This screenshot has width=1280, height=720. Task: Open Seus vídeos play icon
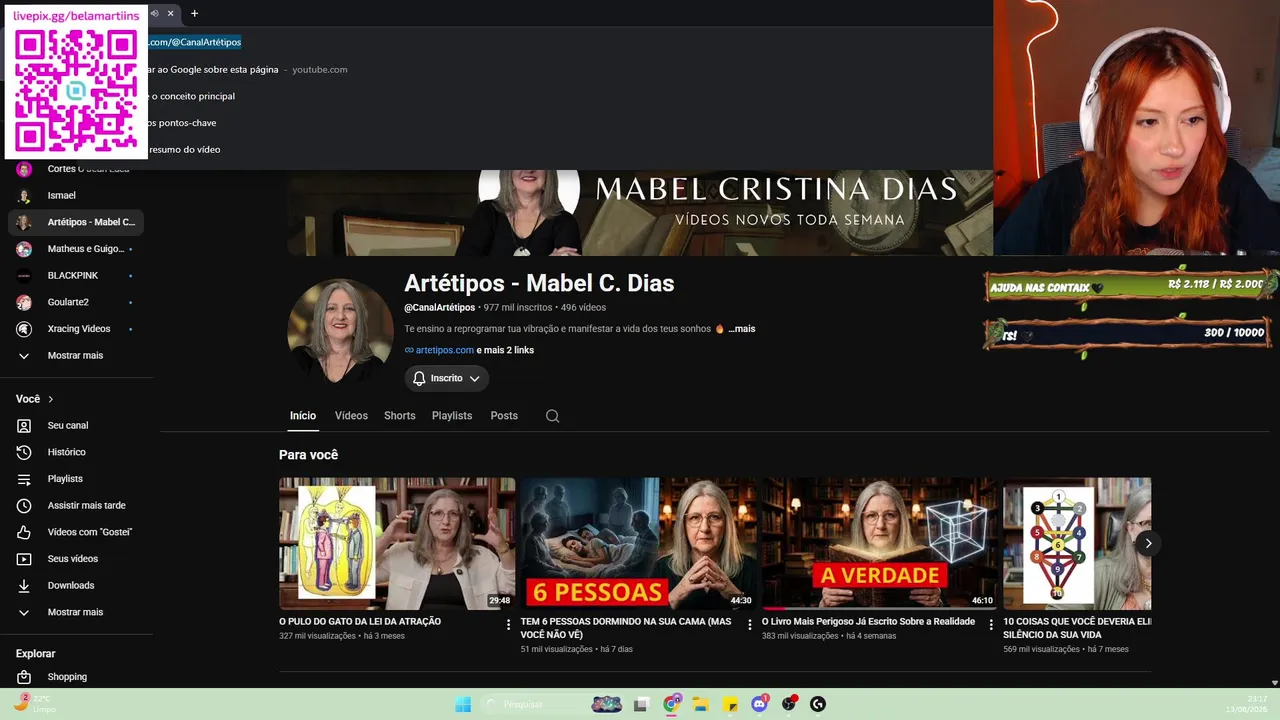[x=24, y=559]
